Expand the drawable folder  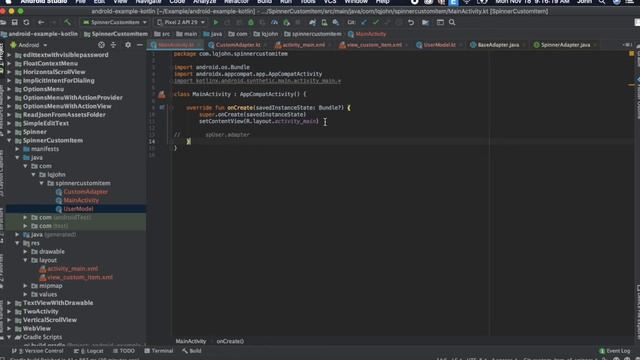[x=25, y=252]
